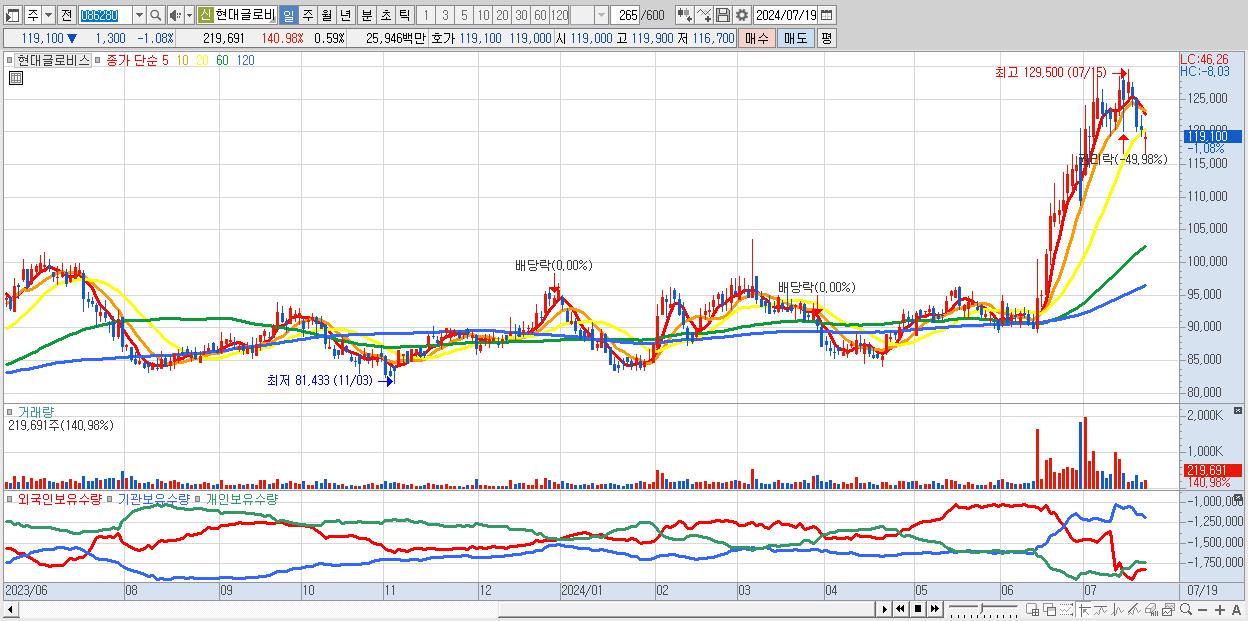This screenshot has width=1248, height=621.
Task: Choose interval 120 button
Action: tap(559, 16)
